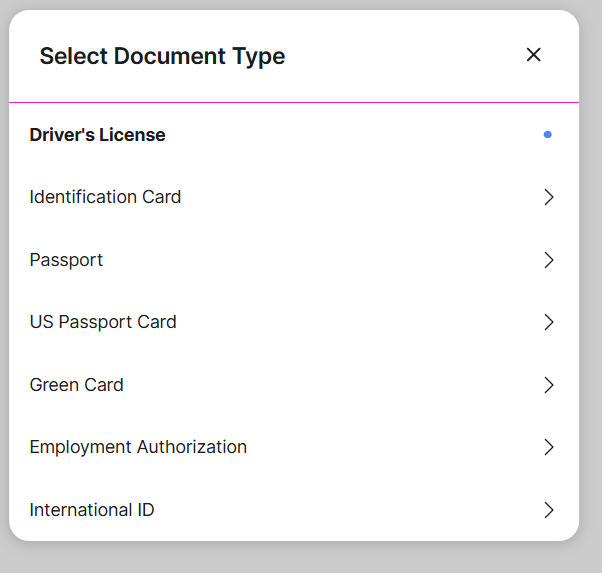Expand the Passport option arrow
The image size is (602, 573).
(548, 260)
